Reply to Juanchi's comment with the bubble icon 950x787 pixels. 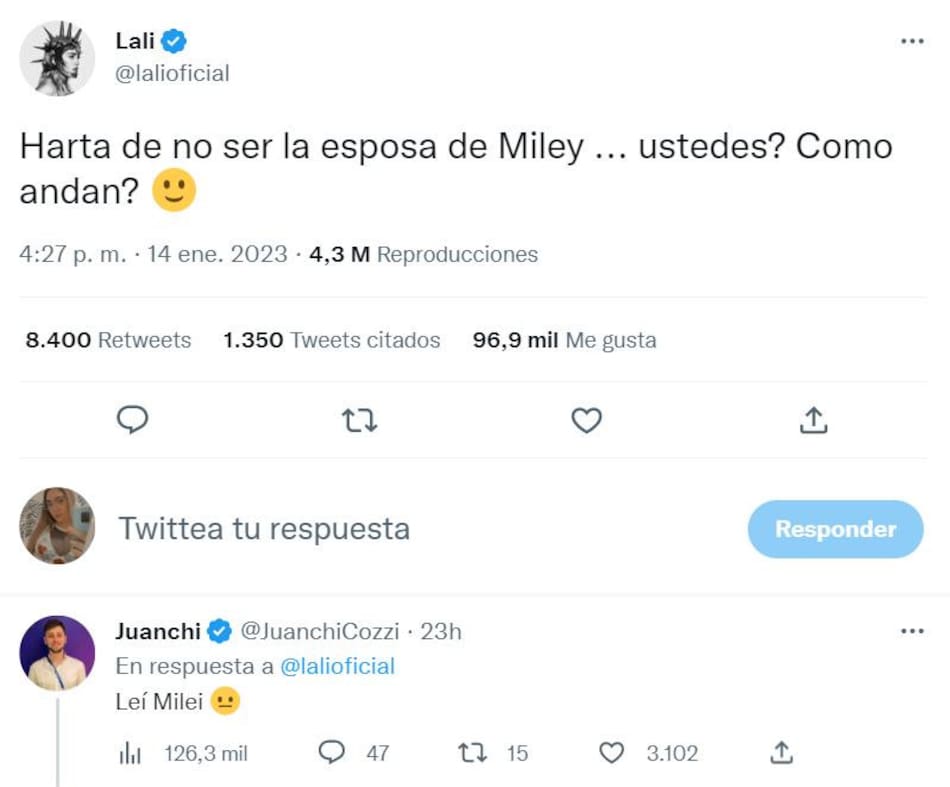(x=331, y=752)
